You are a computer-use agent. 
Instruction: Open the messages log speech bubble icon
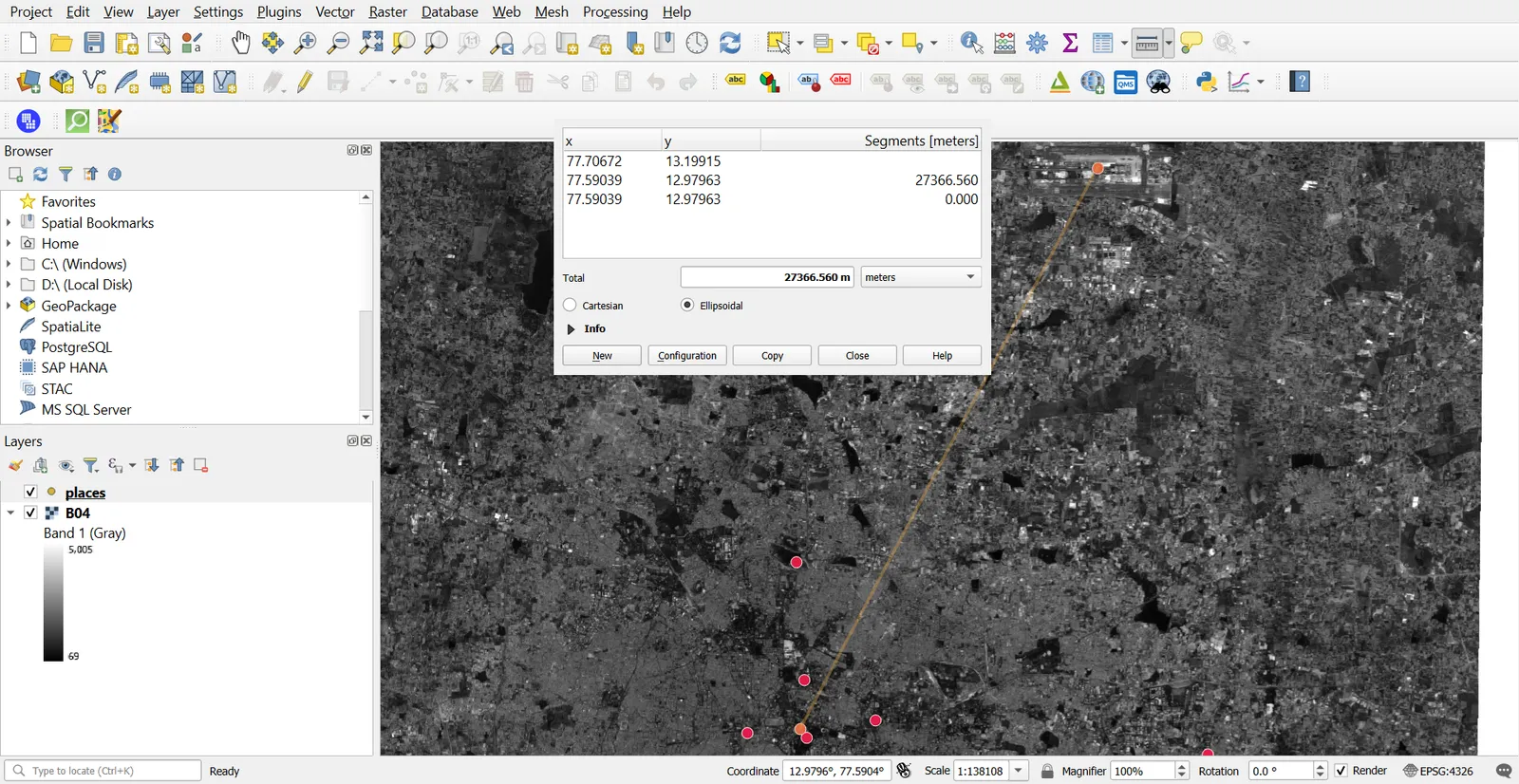pos(1504,771)
